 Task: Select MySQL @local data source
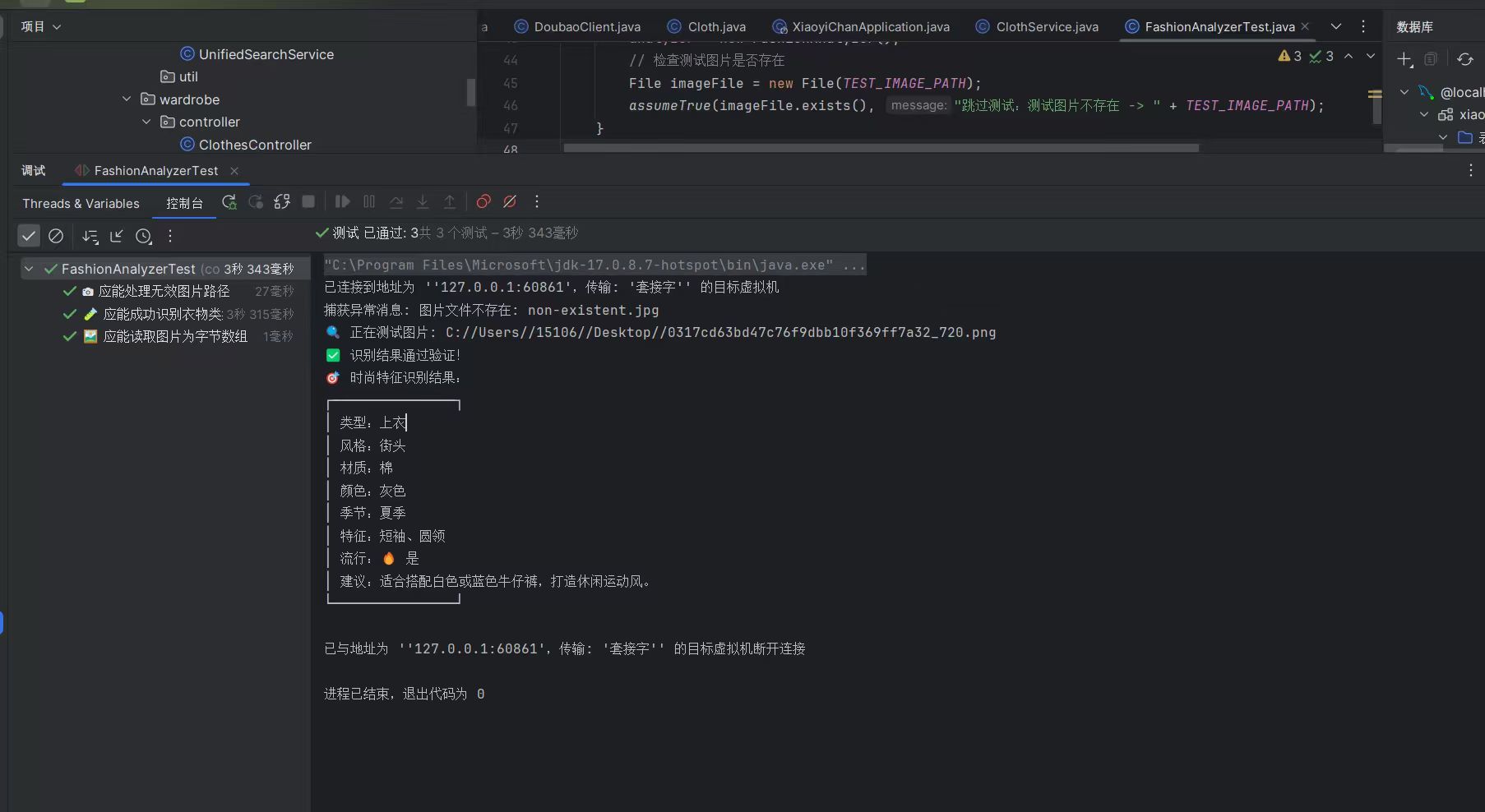tap(1452, 92)
